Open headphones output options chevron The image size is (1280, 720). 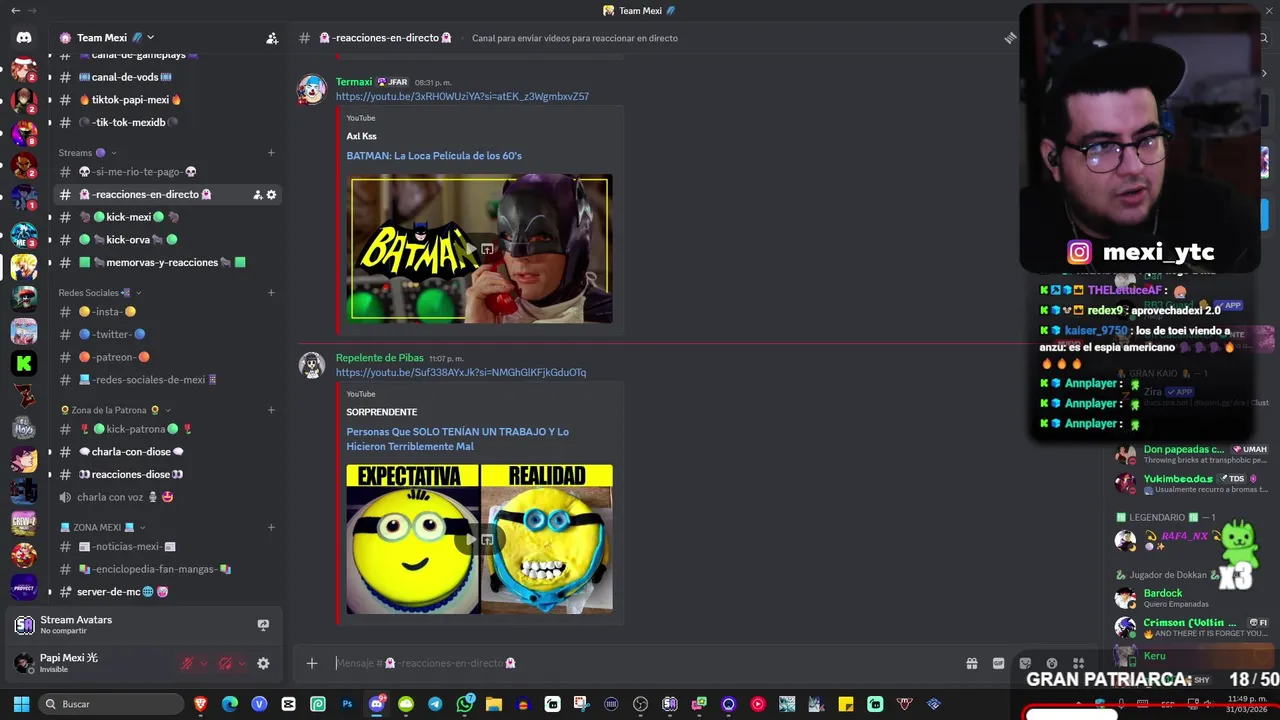point(242,663)
